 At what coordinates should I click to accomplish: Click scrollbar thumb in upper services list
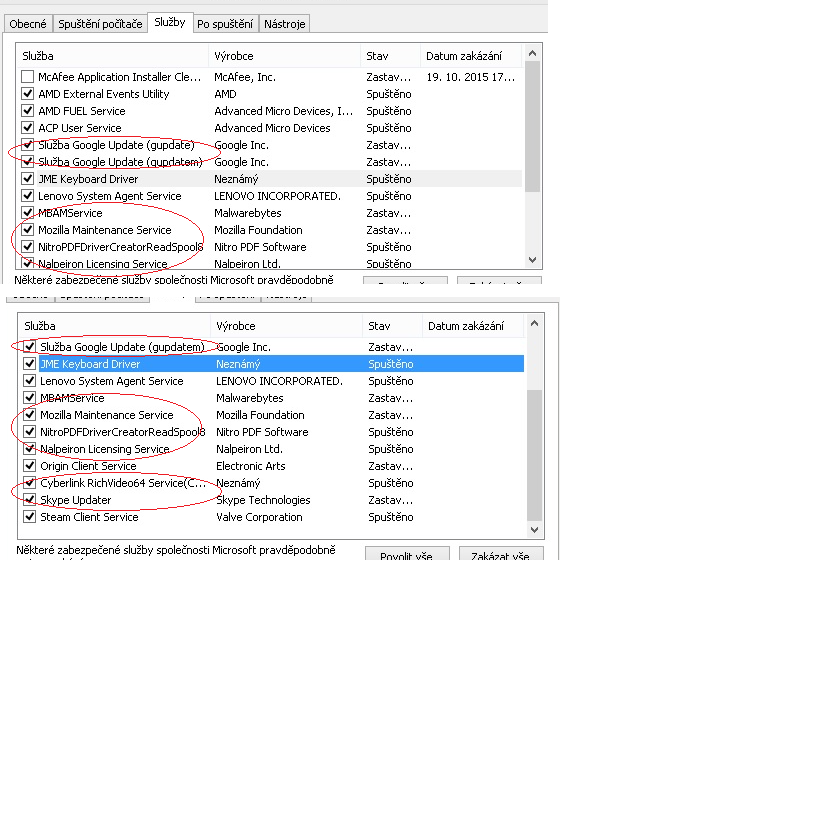point(532,126)
